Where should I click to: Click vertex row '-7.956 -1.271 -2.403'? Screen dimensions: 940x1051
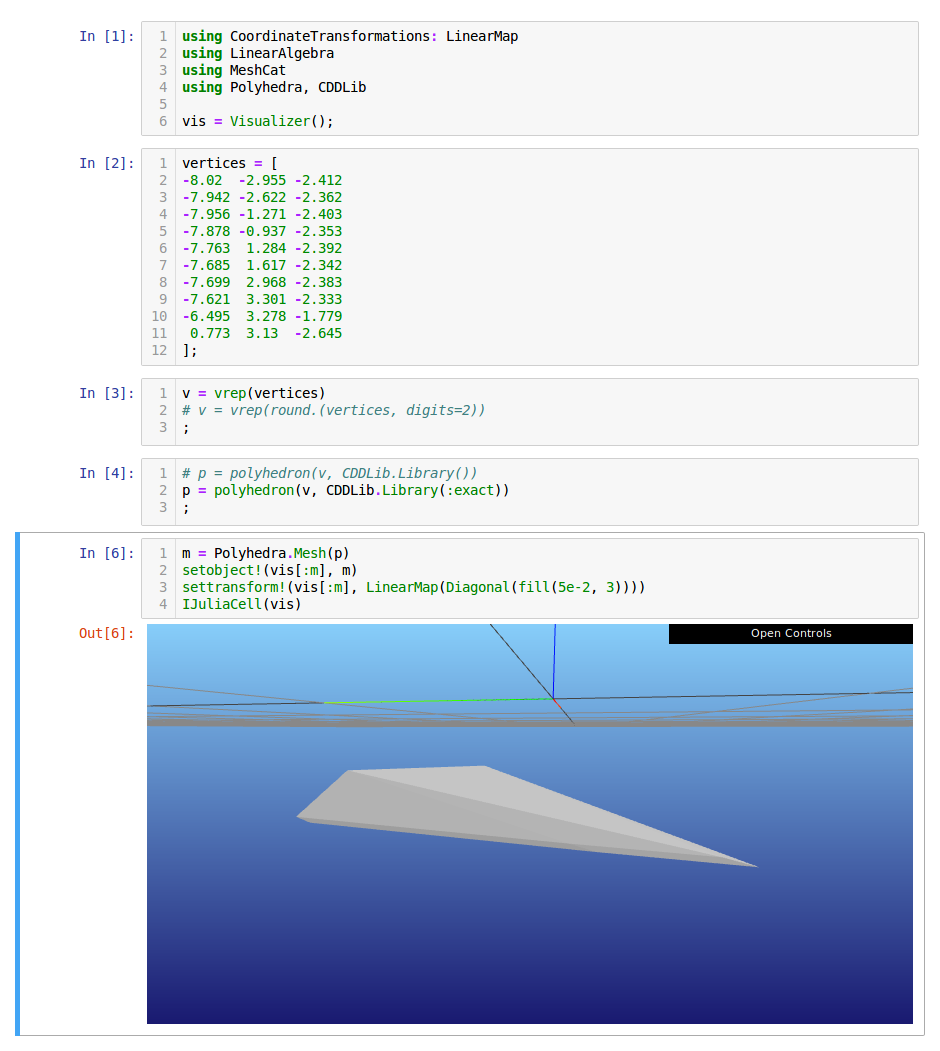tap(262, 214)
